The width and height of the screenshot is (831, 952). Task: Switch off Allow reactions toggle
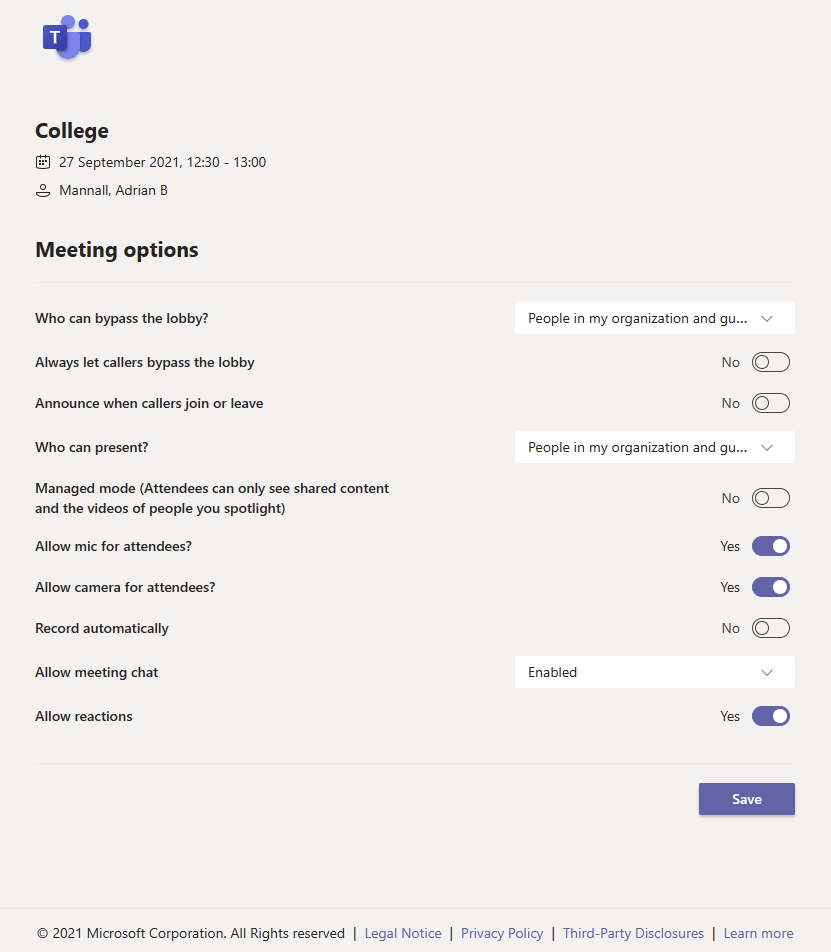[x=770, y=716]
